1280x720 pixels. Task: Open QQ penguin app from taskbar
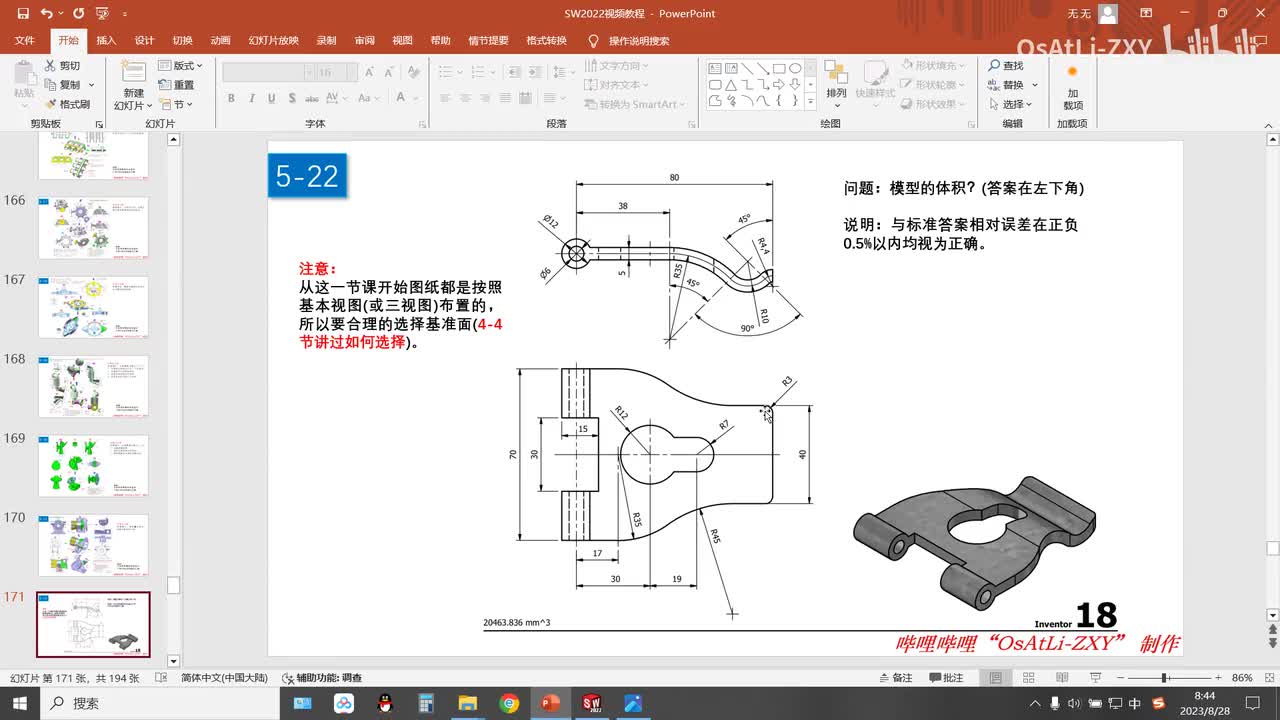point(385,703)
